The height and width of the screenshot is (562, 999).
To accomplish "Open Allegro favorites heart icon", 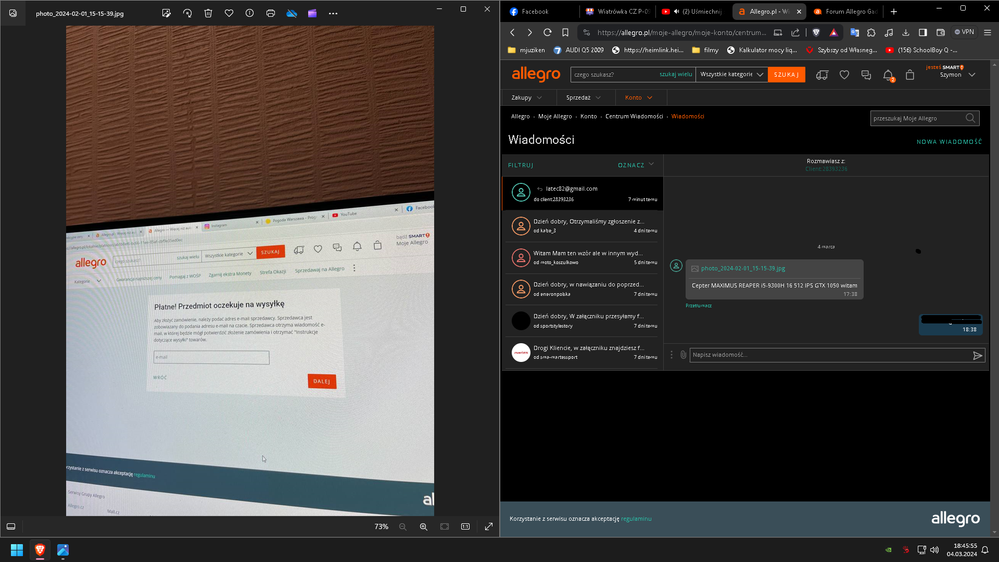I will (x=844, y=75).
